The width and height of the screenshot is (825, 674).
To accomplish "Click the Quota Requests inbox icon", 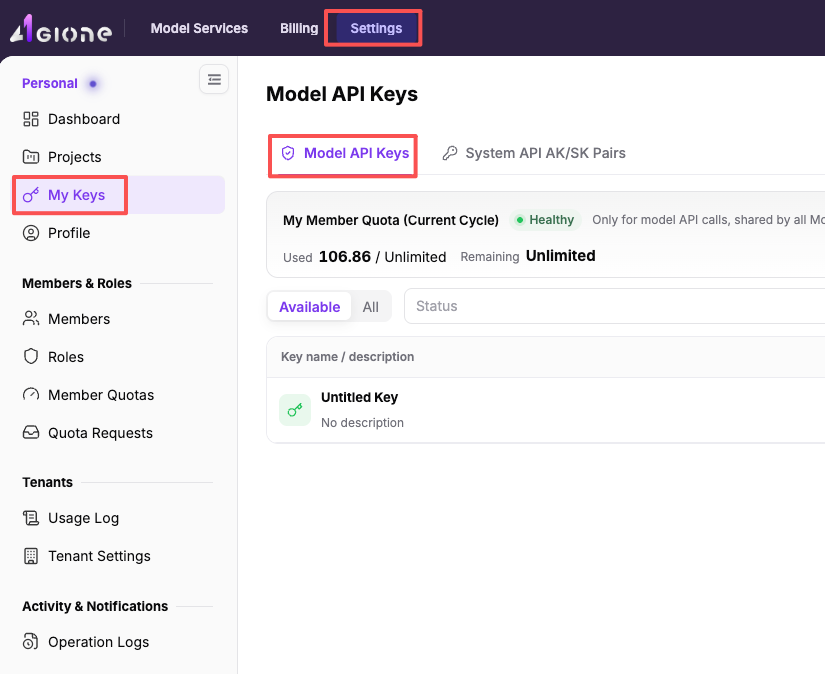I will 31,432.
